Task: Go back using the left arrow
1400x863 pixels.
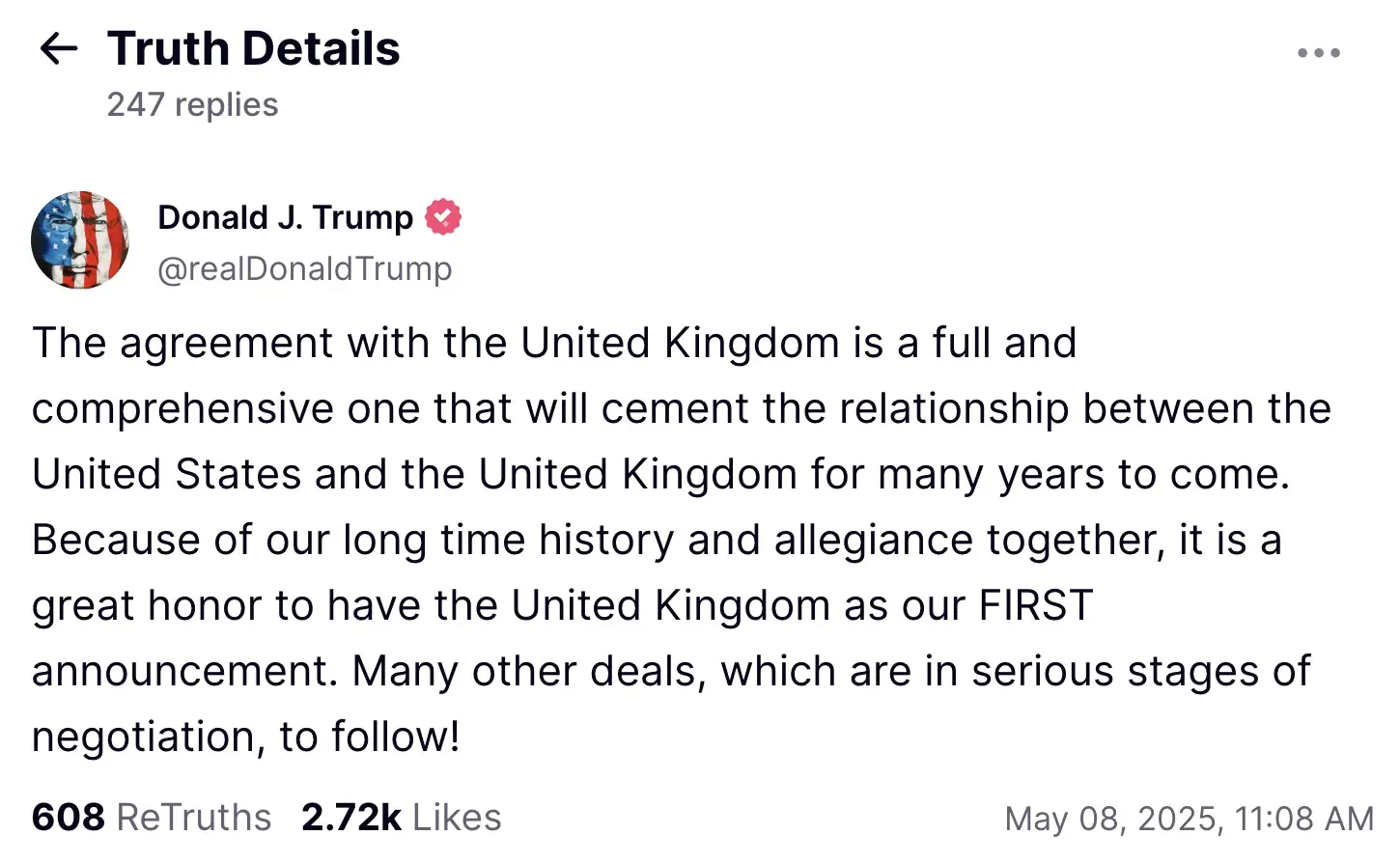Action: coord(58,48)
